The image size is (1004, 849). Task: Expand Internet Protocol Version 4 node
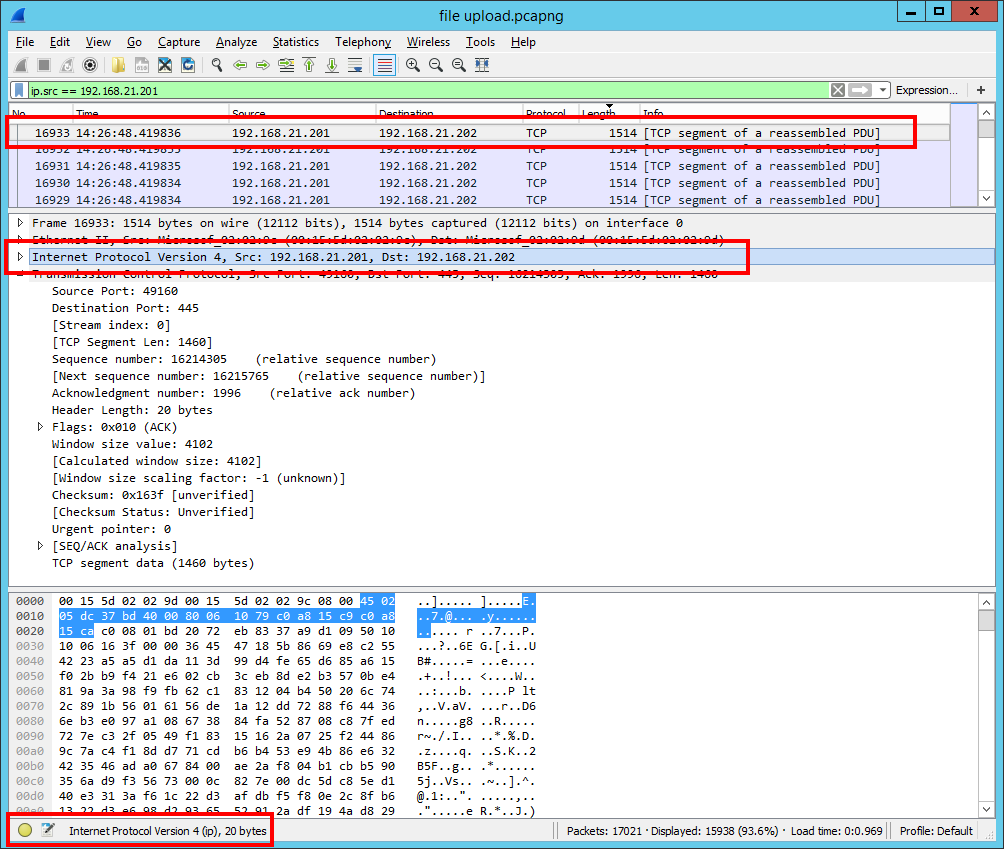[x=20, y=257]
